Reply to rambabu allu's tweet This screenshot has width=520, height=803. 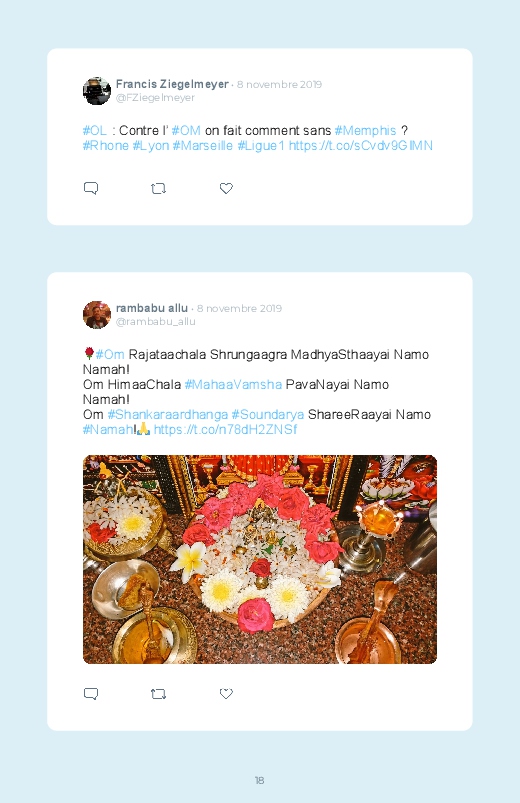pyautogui.click(x=91, y=694)
